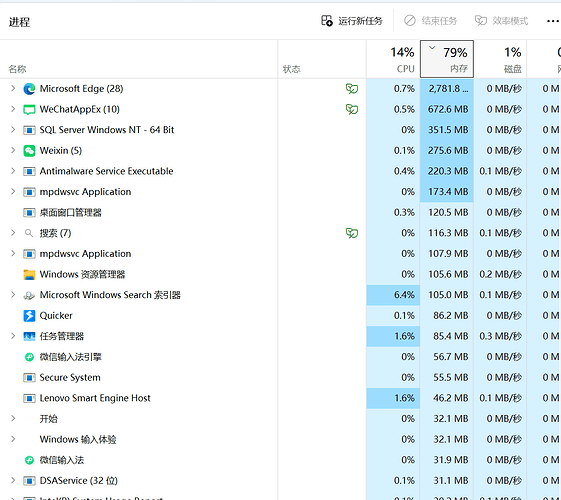This screenshot has width=561, height=500.
Task: Sort by the 名称 column header
Action: tap(139, 59)
